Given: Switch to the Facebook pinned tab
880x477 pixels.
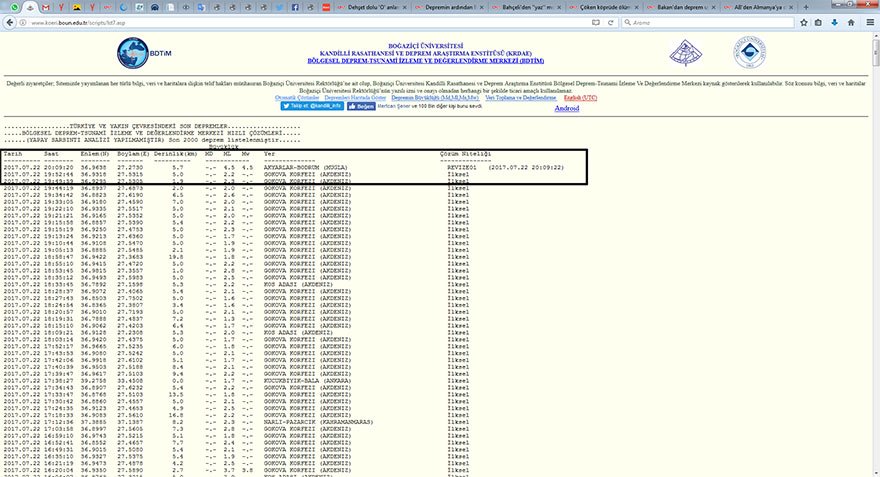Looking at the screenshot, I should coord(294,6).
